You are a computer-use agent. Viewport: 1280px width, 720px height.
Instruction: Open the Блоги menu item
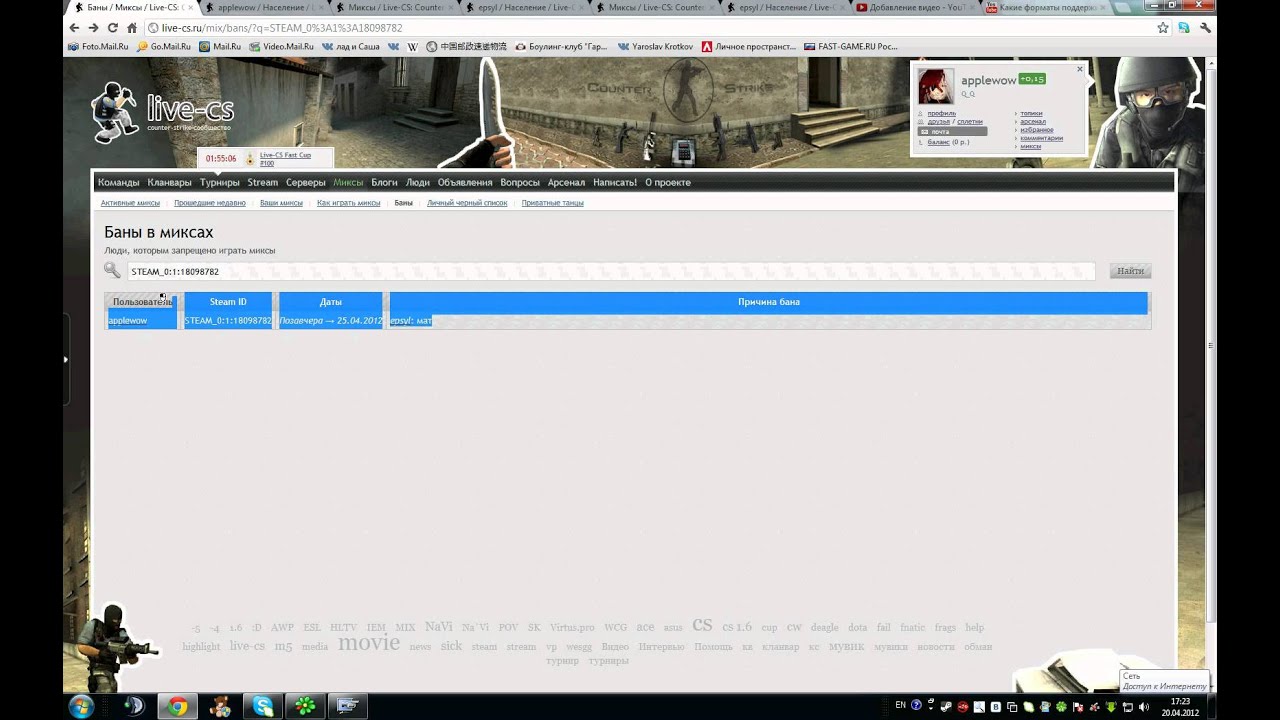[384, 182]
